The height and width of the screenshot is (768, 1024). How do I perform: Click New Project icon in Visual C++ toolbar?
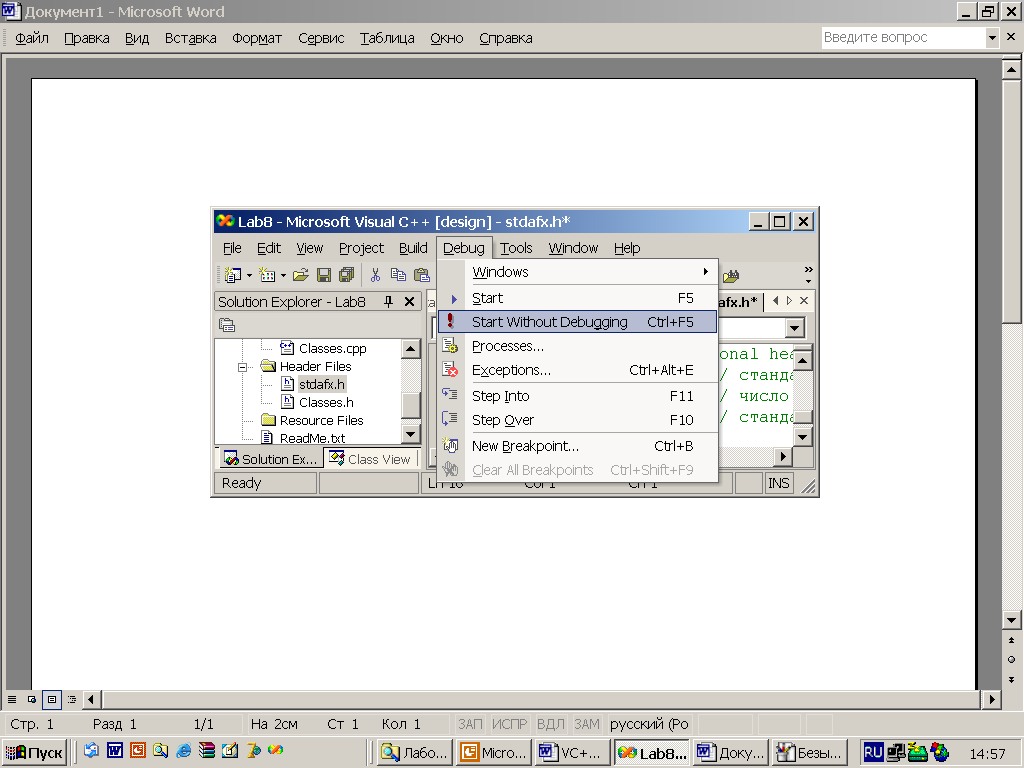[x=232, y=275]
